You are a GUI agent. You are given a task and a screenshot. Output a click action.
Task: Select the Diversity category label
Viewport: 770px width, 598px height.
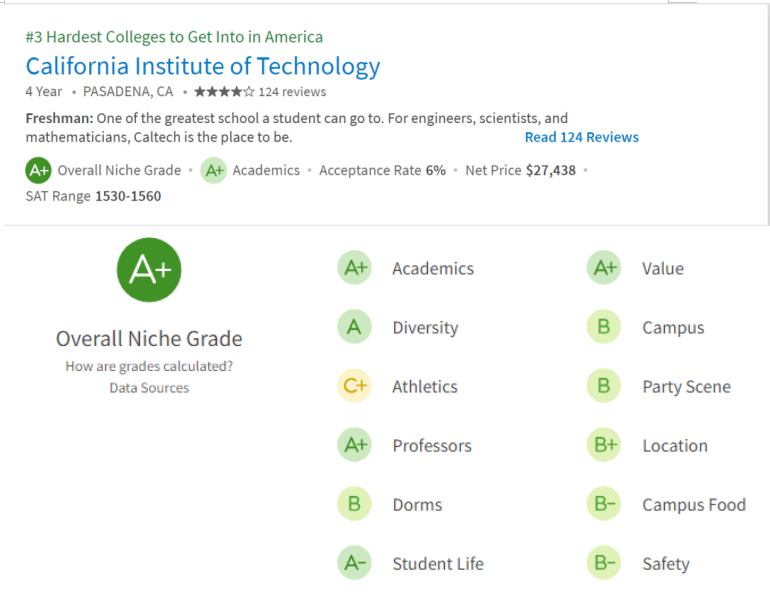click(425, 328)
